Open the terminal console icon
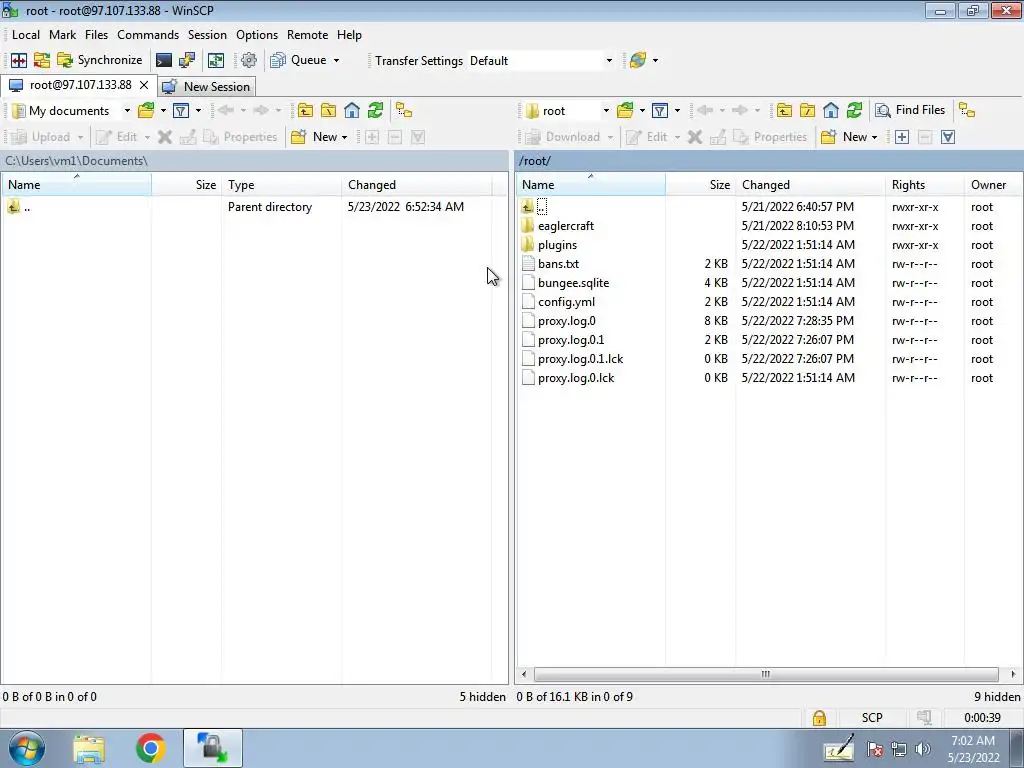 pos(163,60)
